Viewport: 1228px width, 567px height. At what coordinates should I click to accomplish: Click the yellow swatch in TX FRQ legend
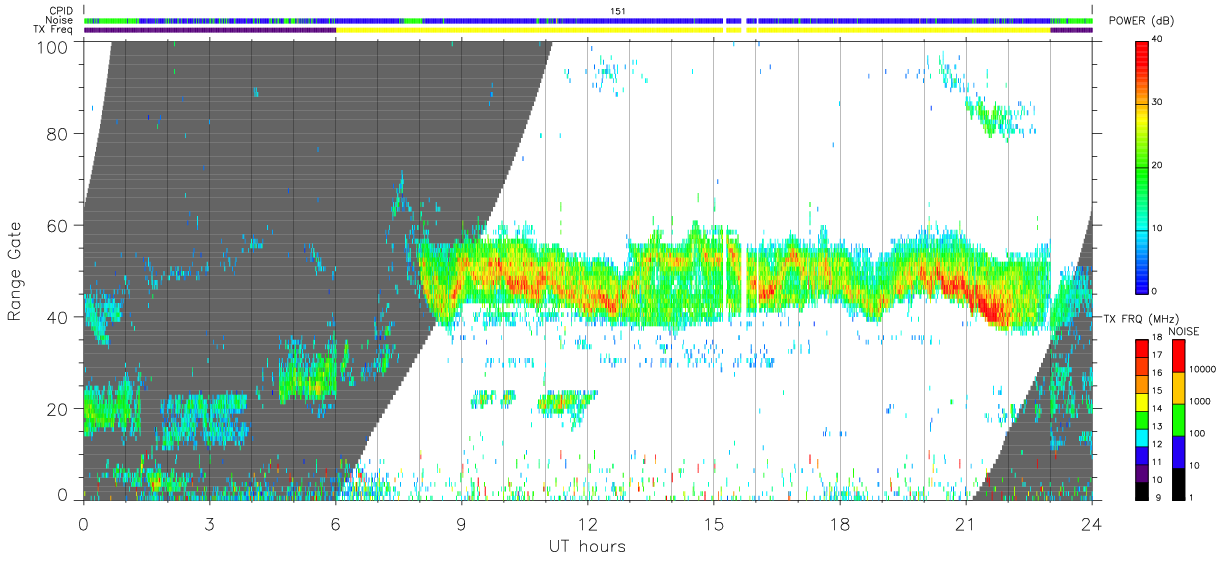[1142, 401]
